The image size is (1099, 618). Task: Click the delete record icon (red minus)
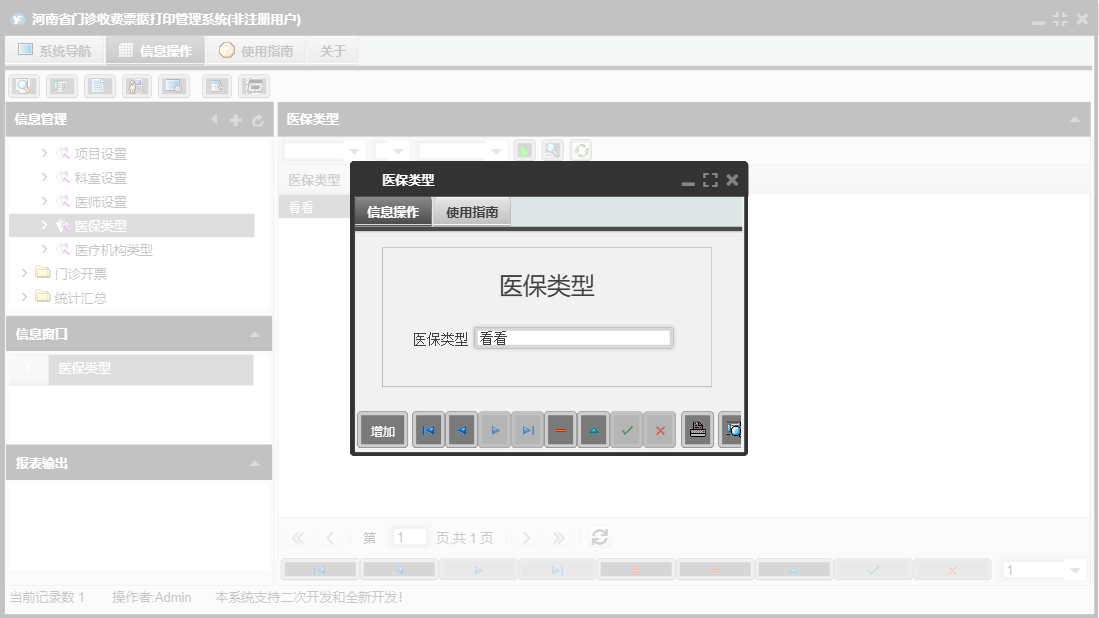[560, 430]
